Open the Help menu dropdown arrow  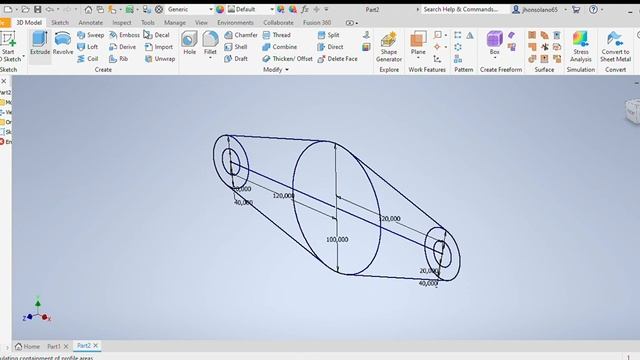pyautogui.click(x=602, y=9)
